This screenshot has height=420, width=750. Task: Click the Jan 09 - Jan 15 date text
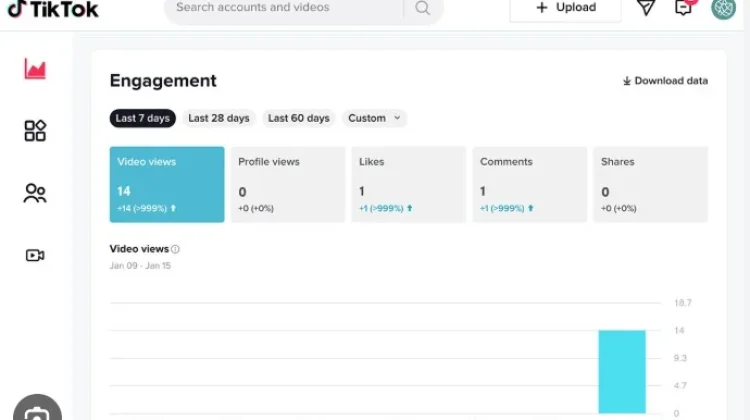coord(140,265)
